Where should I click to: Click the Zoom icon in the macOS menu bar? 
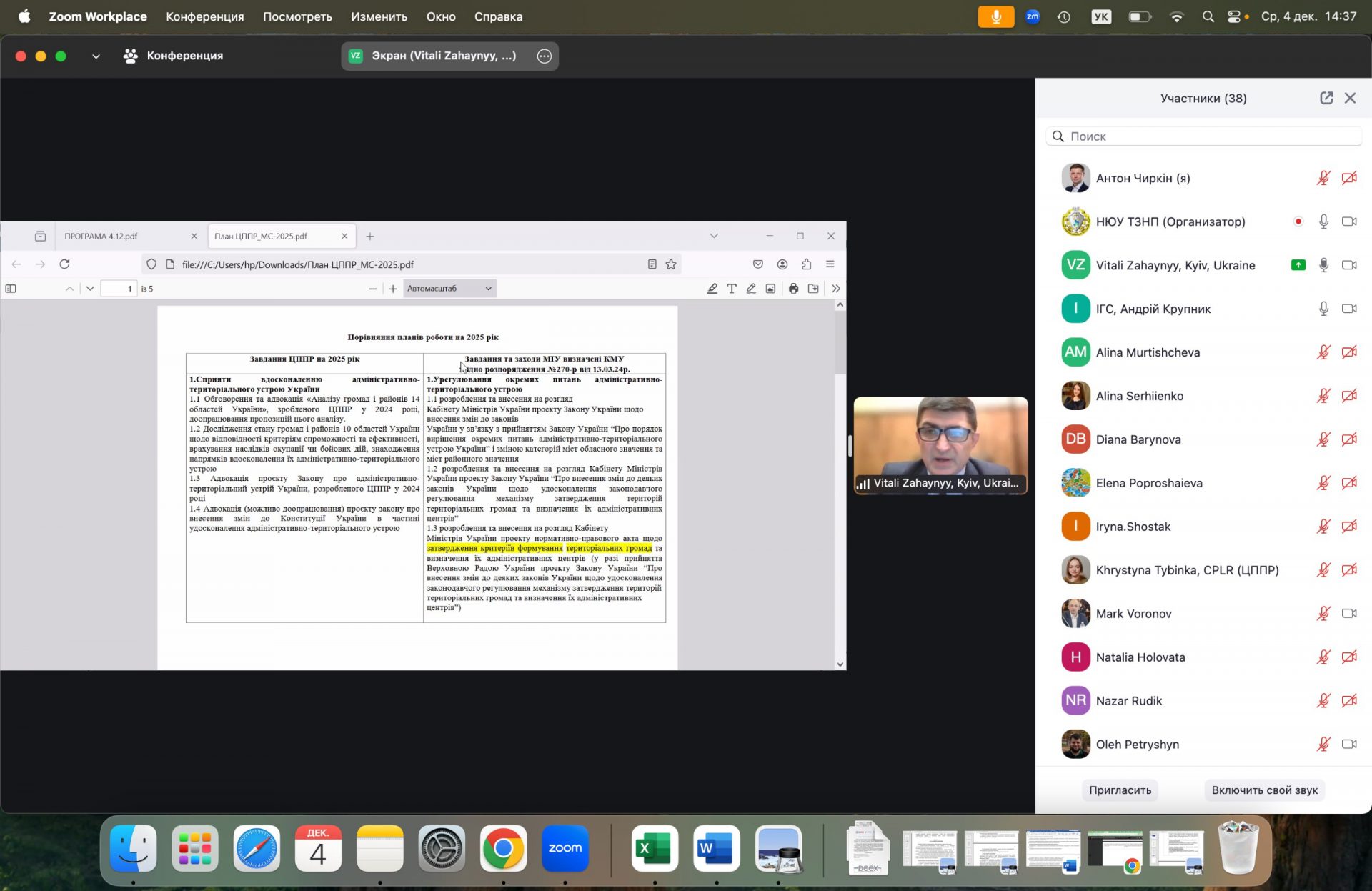1032,16
